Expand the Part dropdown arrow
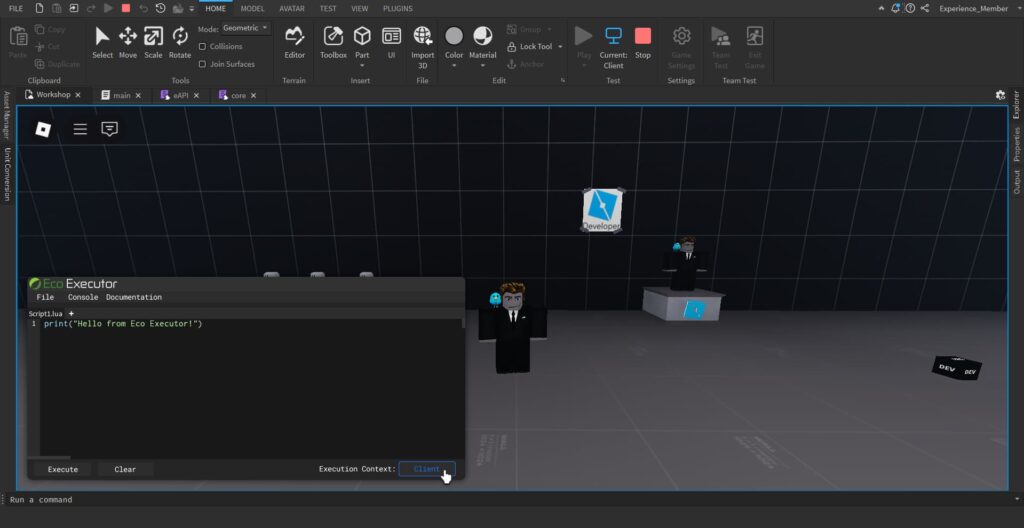The image size is (1024, 528). tap(362, 65)
